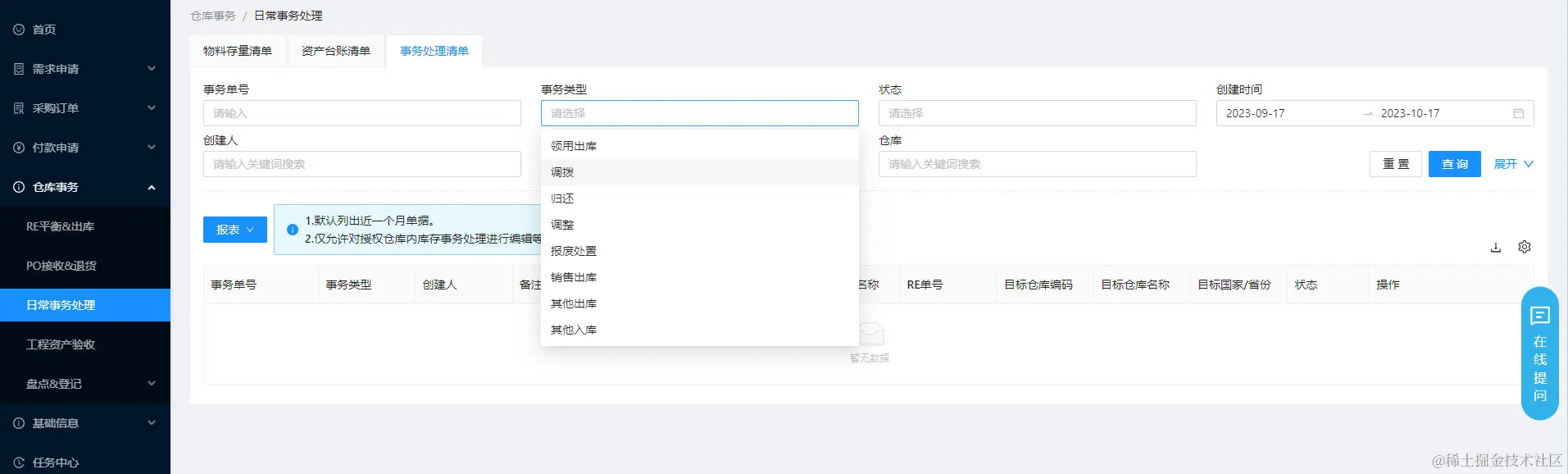1568x474 pixels.
Task: Choose 销售出库 option in dropdown
Action: click(700, 277)
